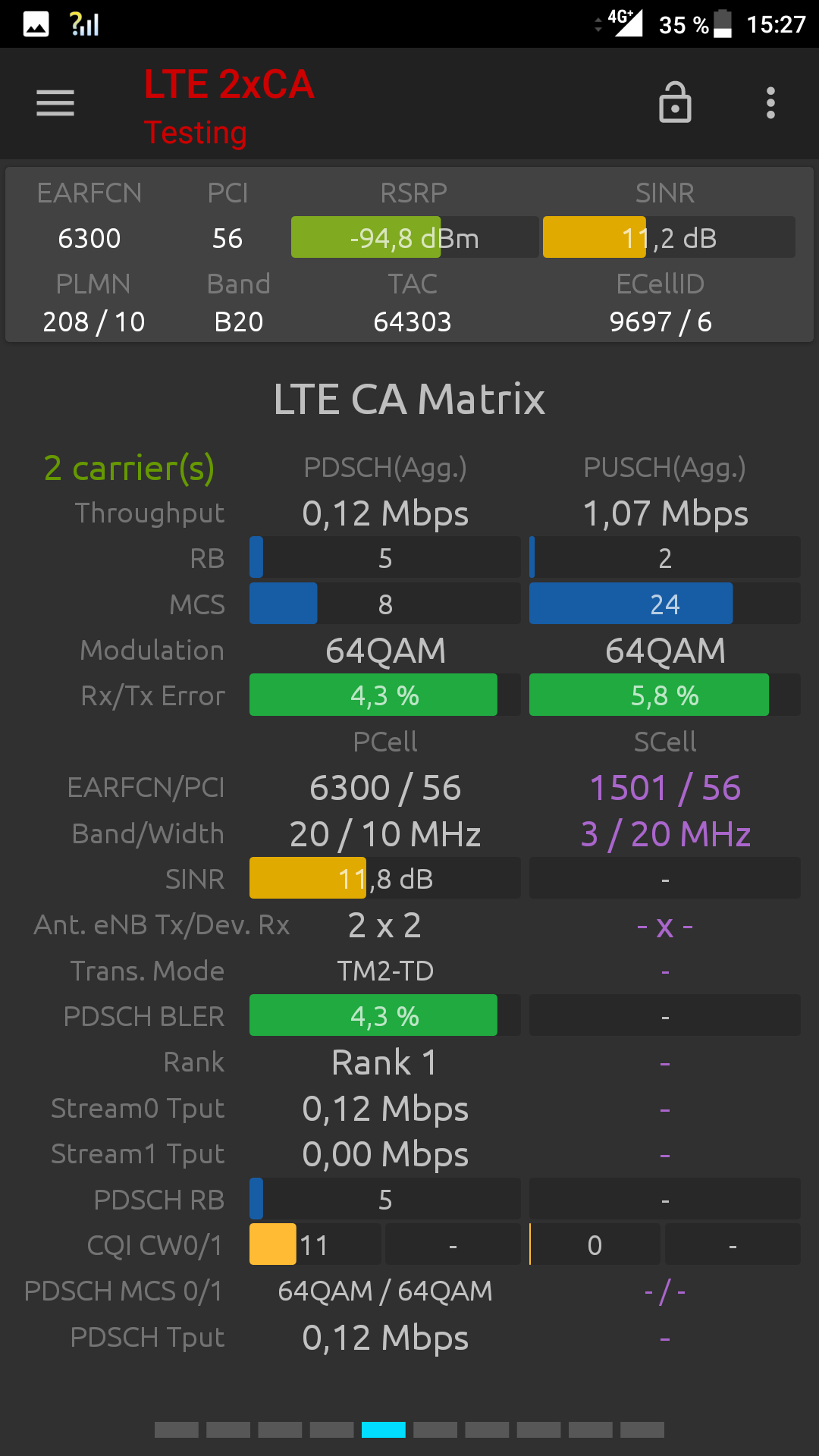Tap the PUSCH MCS 24 bar
Screen dimensions: 819x1456
tap(665, 604)
